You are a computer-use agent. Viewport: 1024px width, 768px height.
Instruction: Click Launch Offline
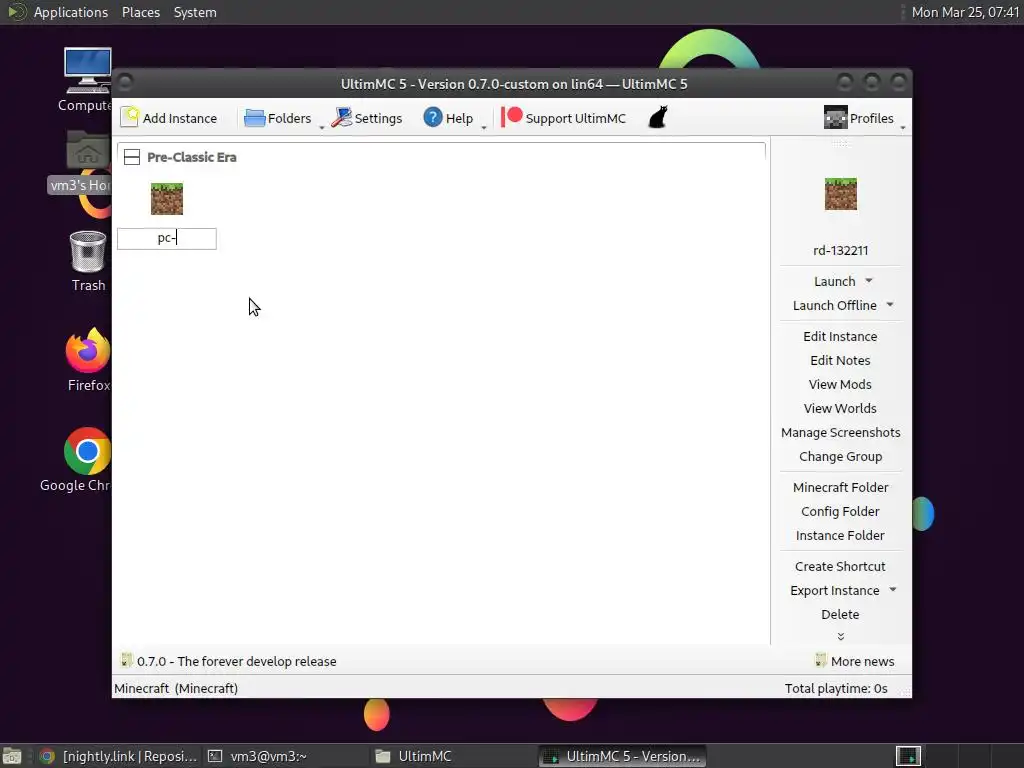pos(834,306)
